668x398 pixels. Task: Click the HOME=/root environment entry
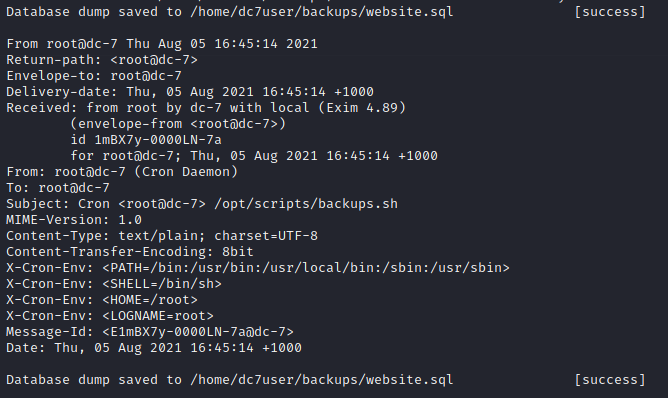[x=150, y=300]
